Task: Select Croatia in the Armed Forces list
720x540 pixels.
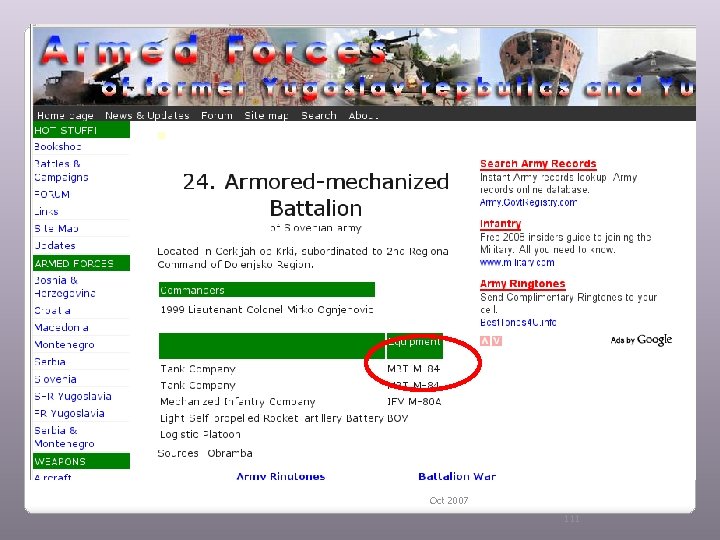Action: point(52,310)
